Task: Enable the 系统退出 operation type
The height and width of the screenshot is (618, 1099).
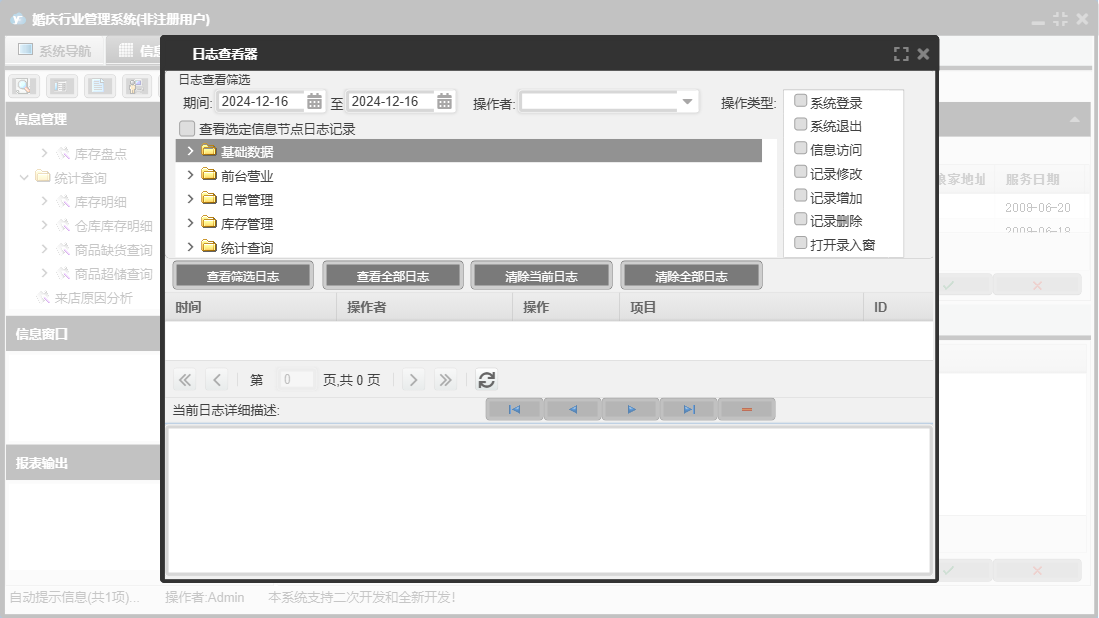Action: (800, 125)
